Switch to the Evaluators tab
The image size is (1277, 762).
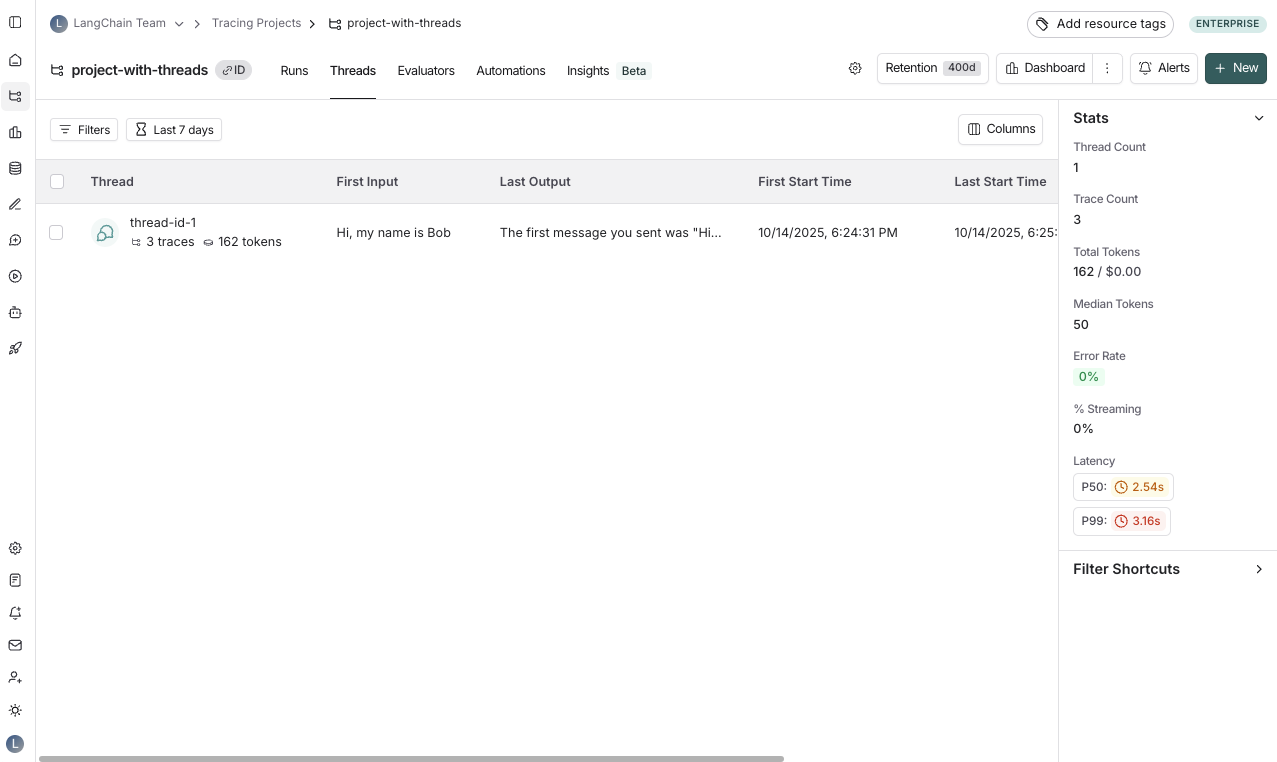(x=426, y=71)
